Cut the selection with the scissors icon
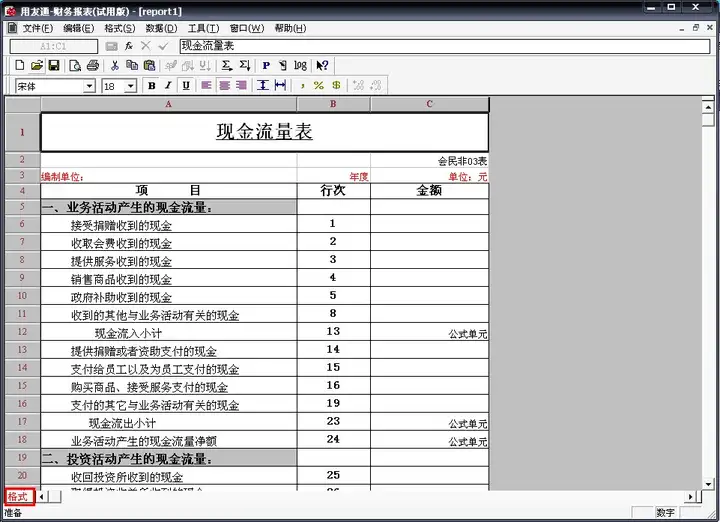Image resolution: width=720 pixels, height=522 pixels. tap(114, 66)
